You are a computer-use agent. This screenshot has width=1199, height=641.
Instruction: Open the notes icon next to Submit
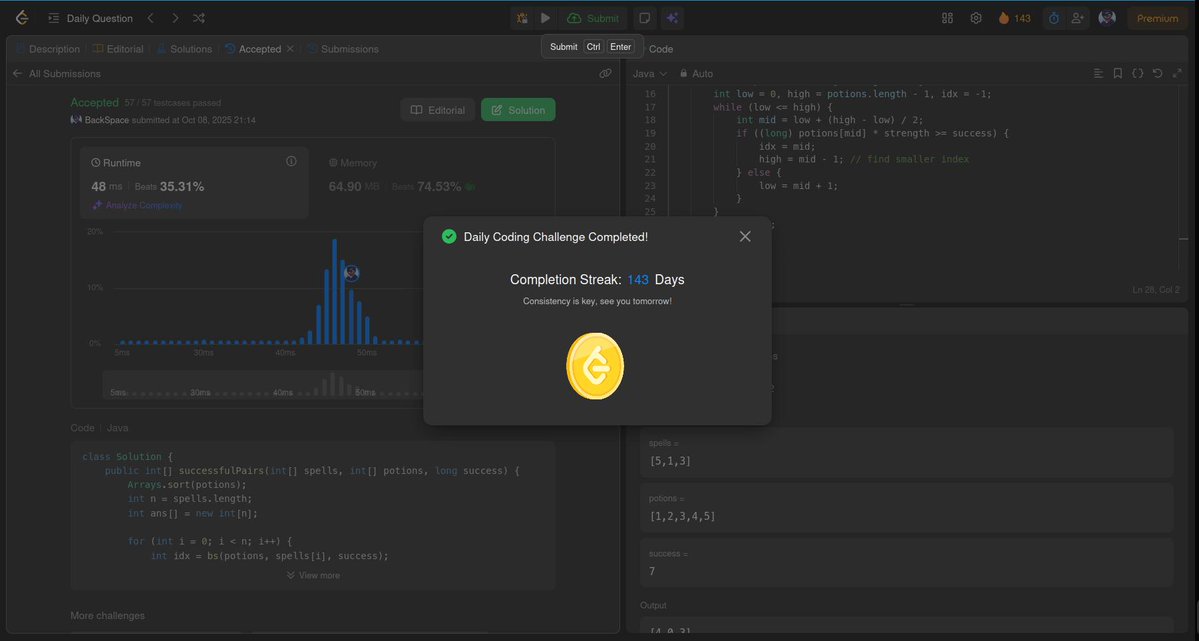645,18
